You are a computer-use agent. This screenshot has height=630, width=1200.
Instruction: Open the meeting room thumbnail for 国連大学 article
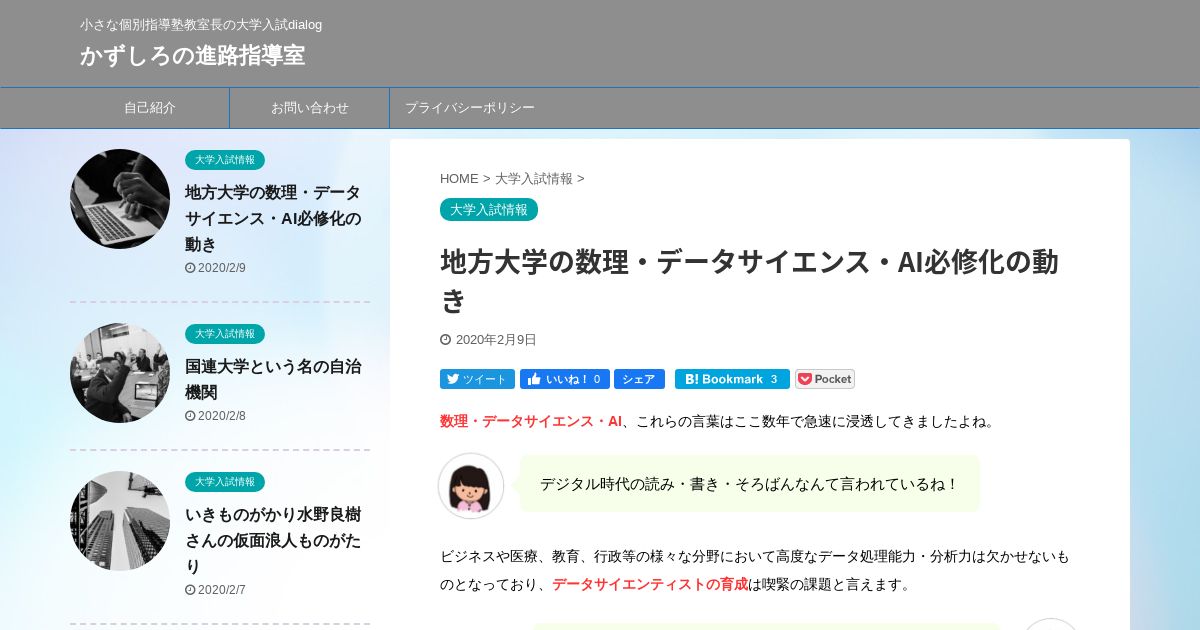pos(120,373)
